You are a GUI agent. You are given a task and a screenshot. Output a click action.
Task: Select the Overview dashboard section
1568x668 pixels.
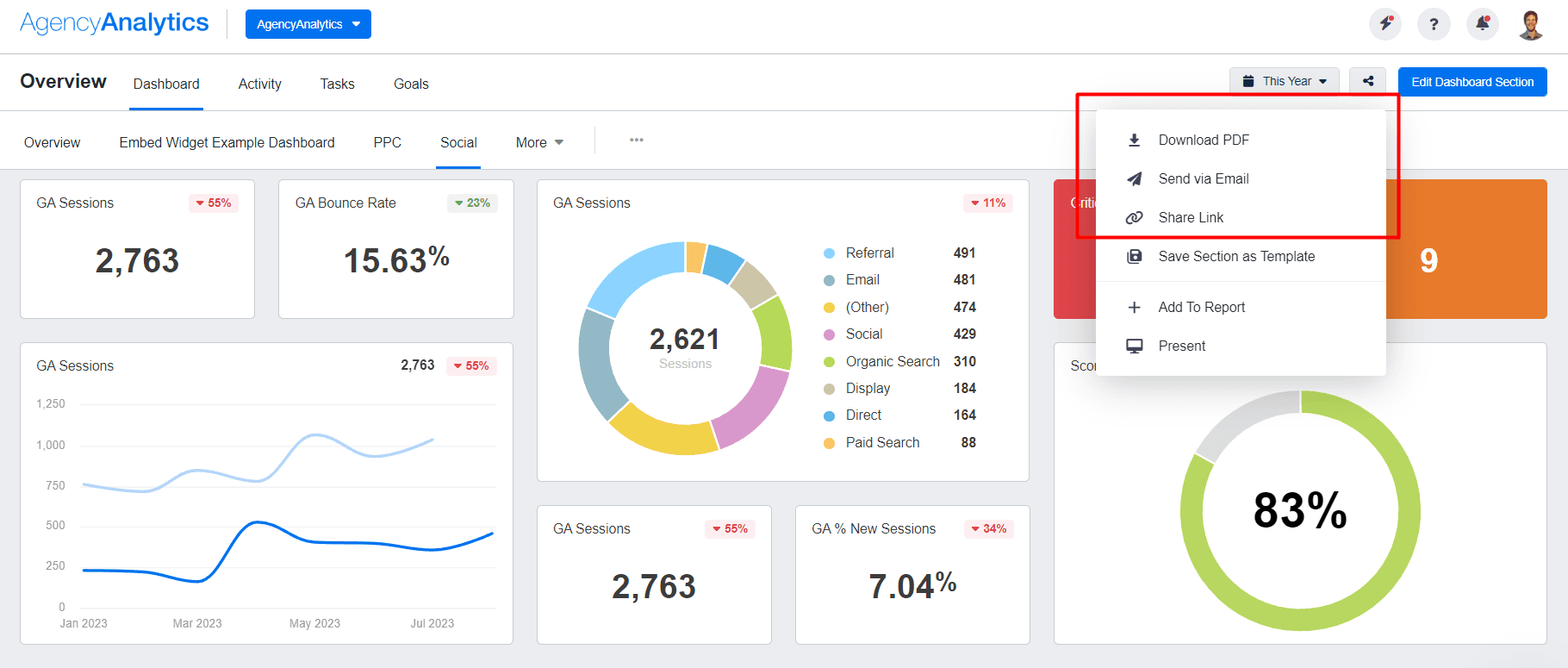click(52, 142)
